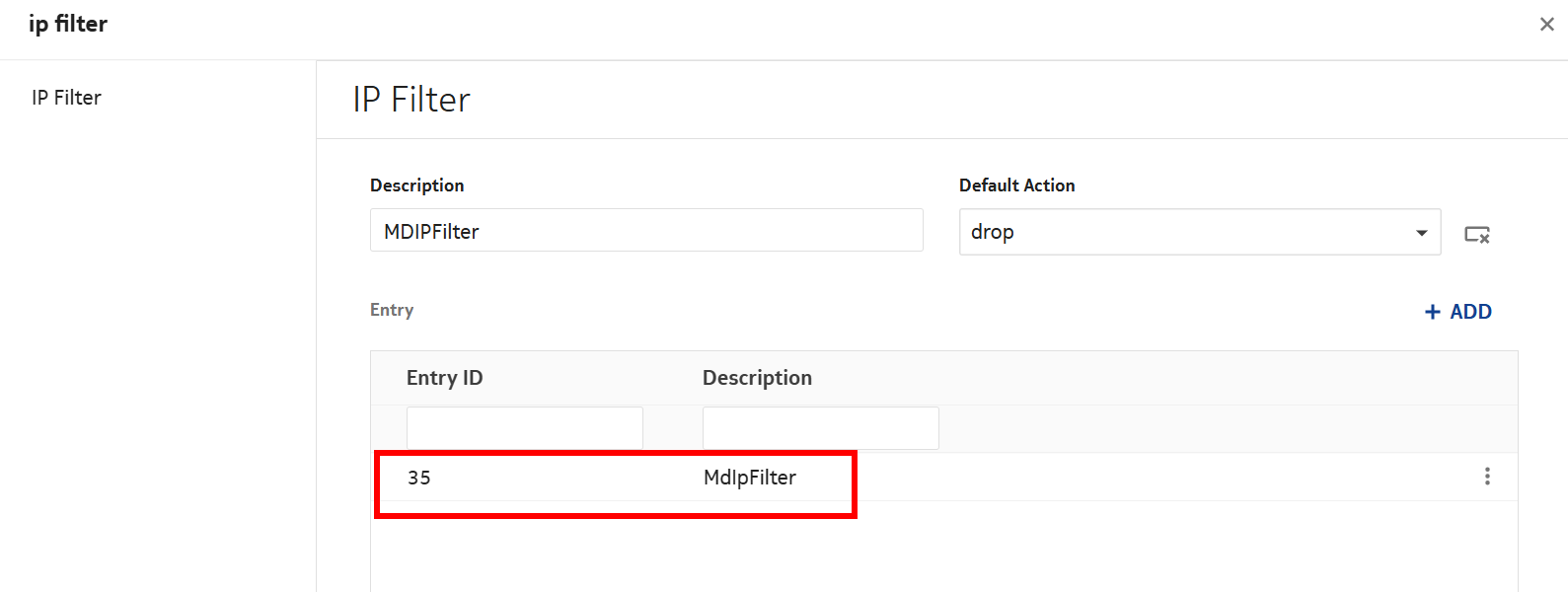The width and height of the screenshot is (1568, 592).
Task: Click the Entry section label
Action: coord(392,310)
